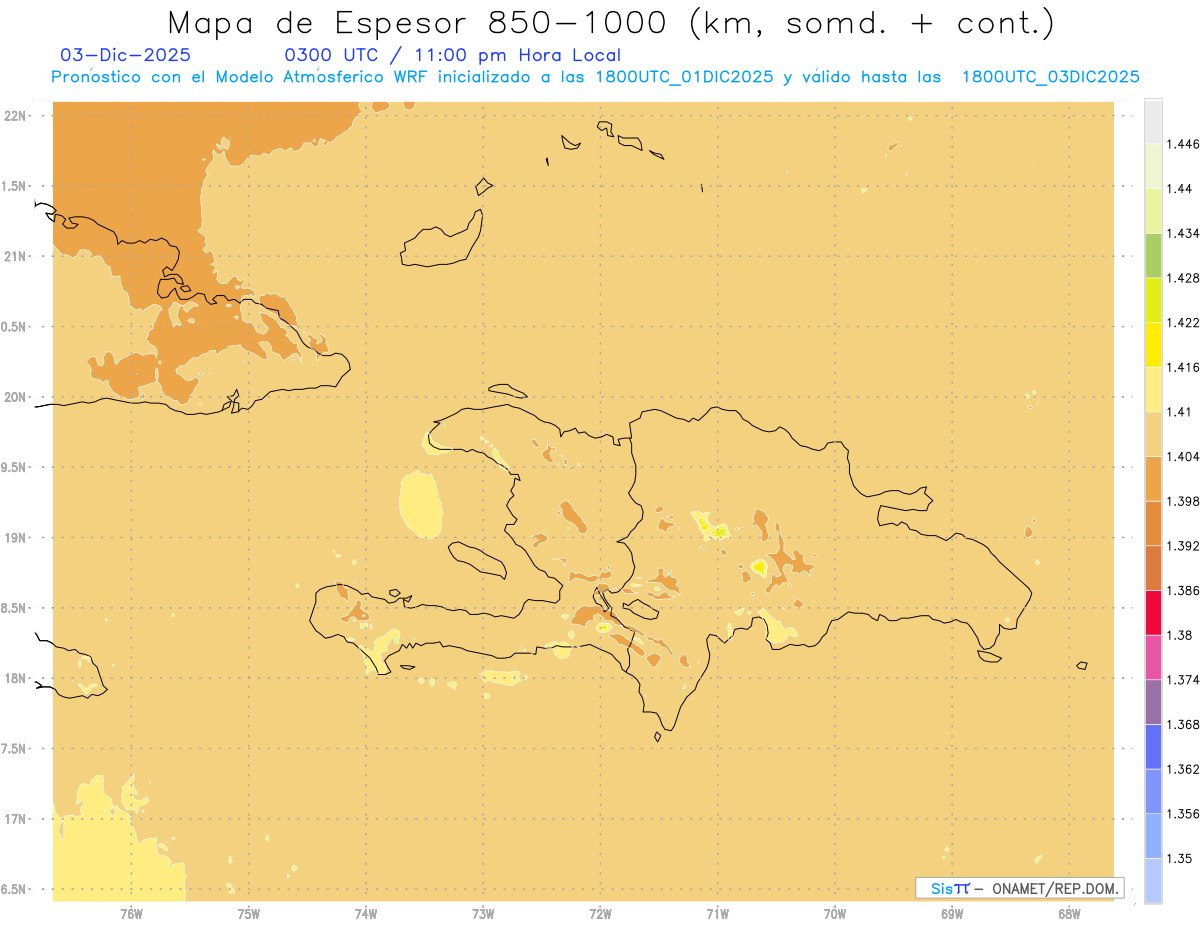Click the '20N' latitude label
The image size is (1200, 927).
(x=15, y=397)
